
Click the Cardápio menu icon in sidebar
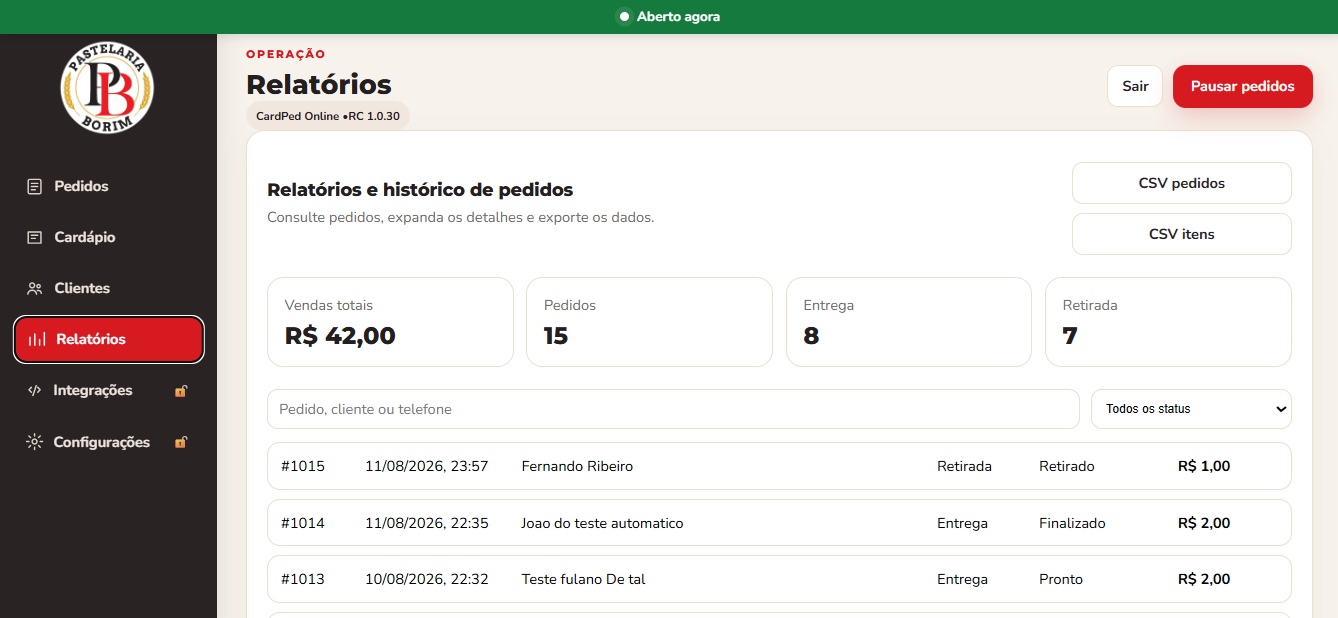click(35, 237)
